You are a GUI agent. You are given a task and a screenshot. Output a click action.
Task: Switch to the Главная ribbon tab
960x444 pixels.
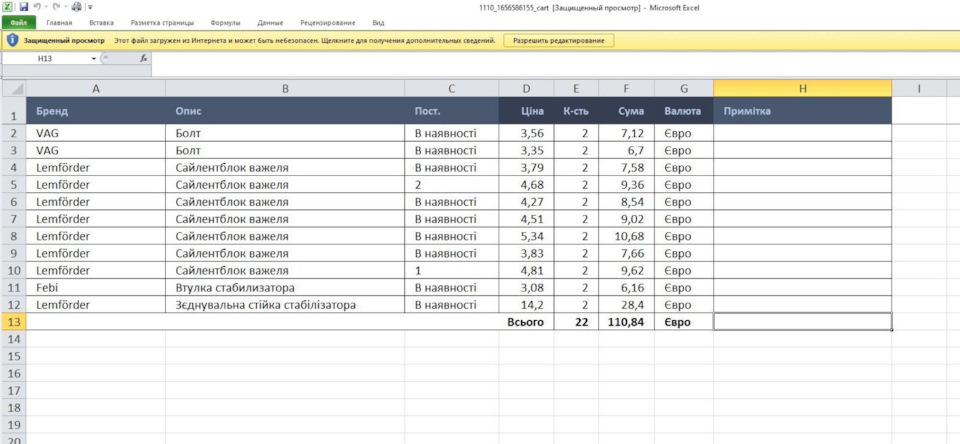point(59,23)
